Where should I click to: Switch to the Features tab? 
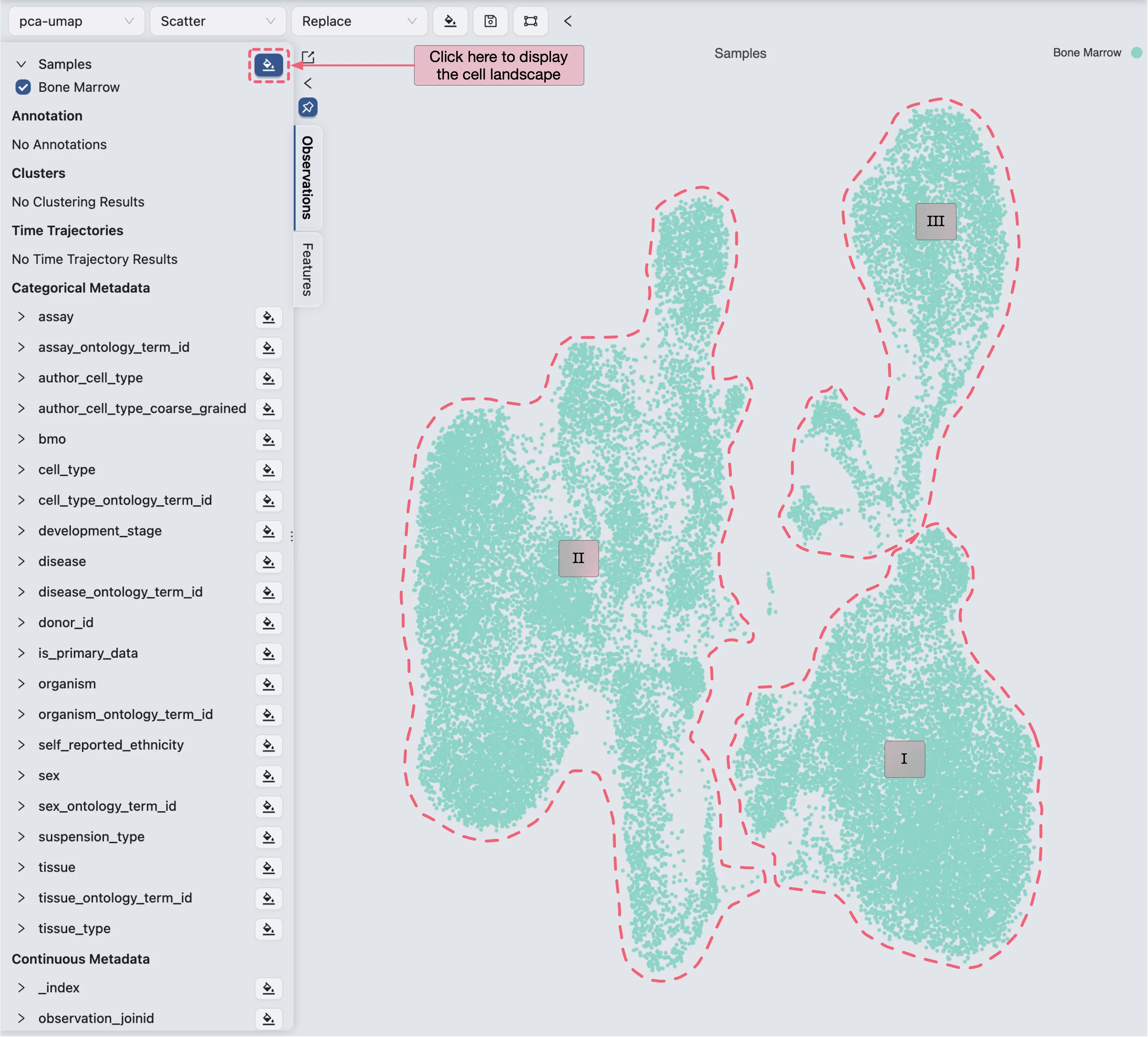[308, 269]
